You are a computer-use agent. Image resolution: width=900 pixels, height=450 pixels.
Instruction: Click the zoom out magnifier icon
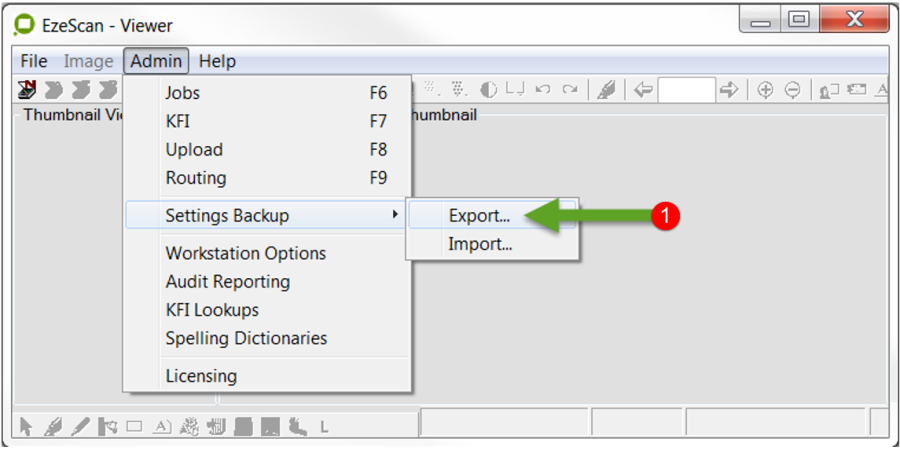pyautogui.click(x=792, y=90)
